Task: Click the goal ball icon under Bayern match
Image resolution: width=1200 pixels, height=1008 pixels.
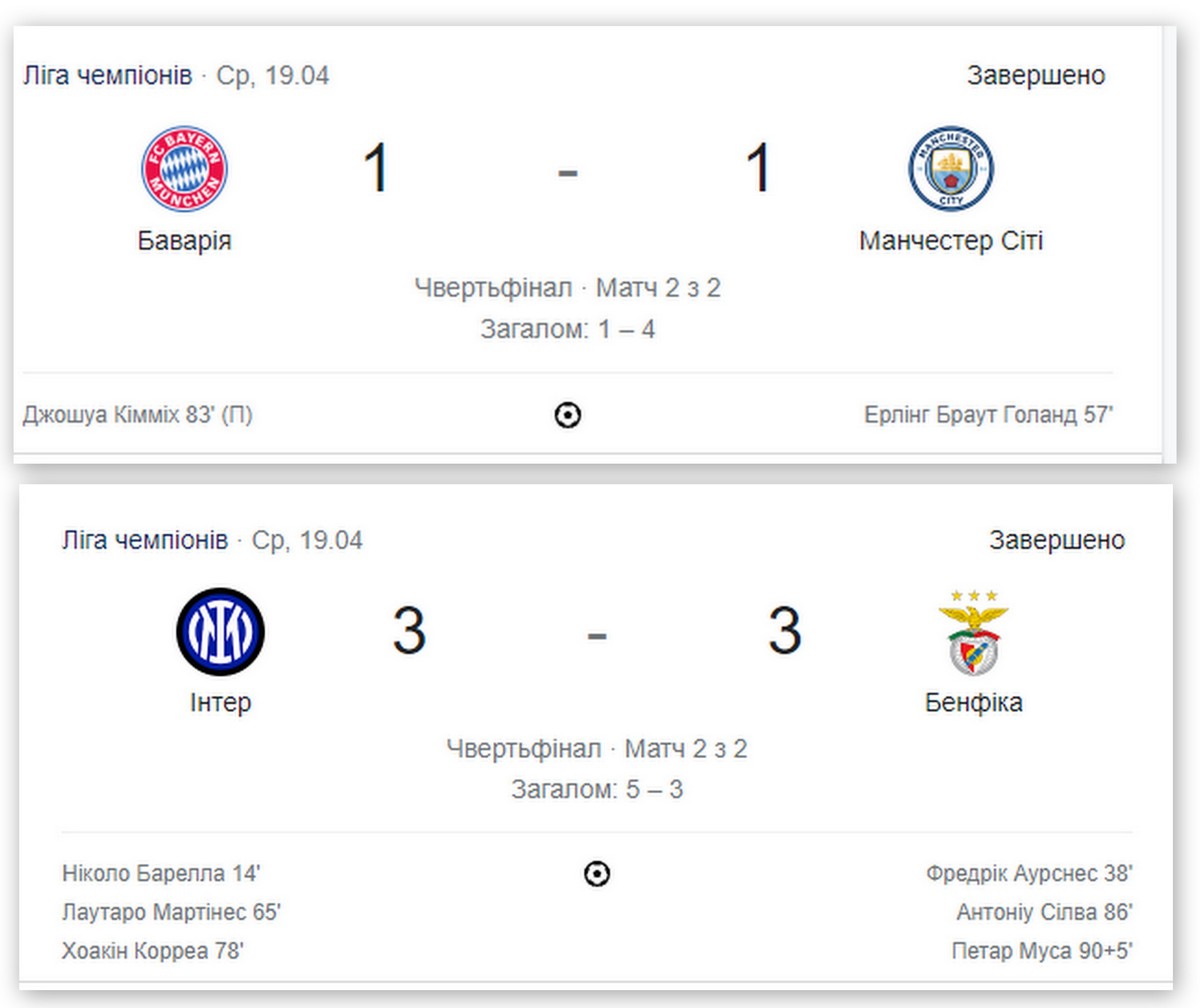Action: coord(568,416)
